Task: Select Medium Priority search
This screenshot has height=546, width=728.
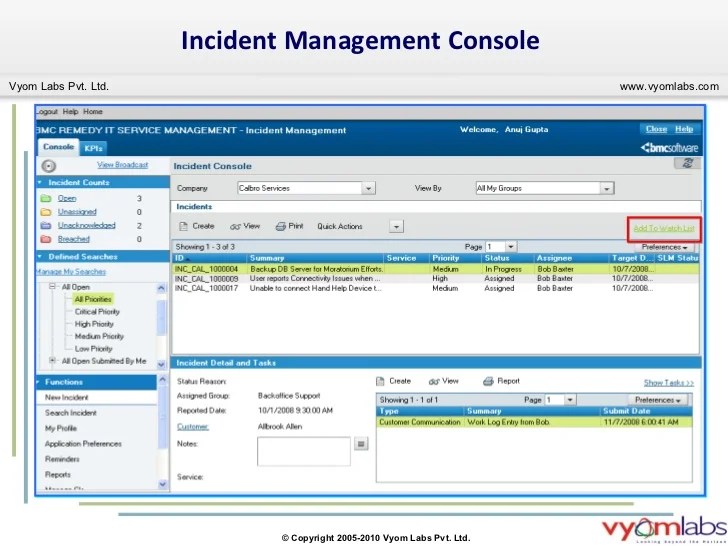Action: (x=99, y=336)
